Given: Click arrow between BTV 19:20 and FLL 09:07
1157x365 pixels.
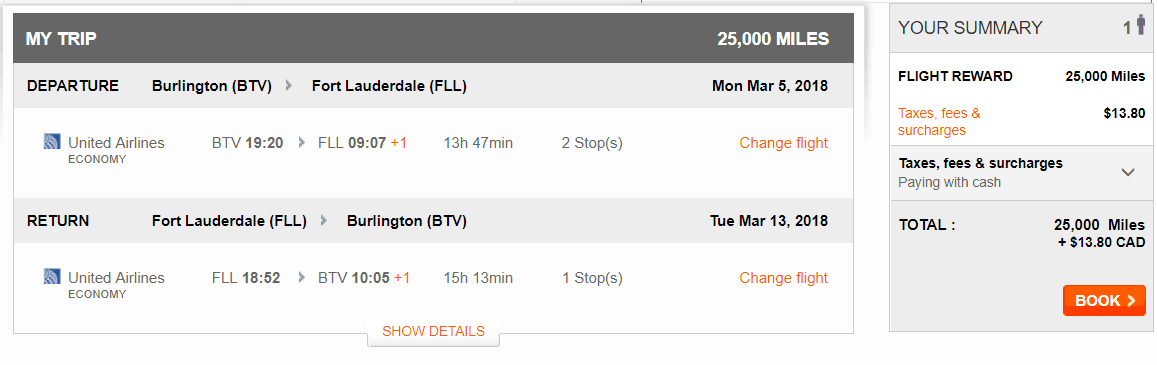Looking at the screenshot, I should point(301,143).
